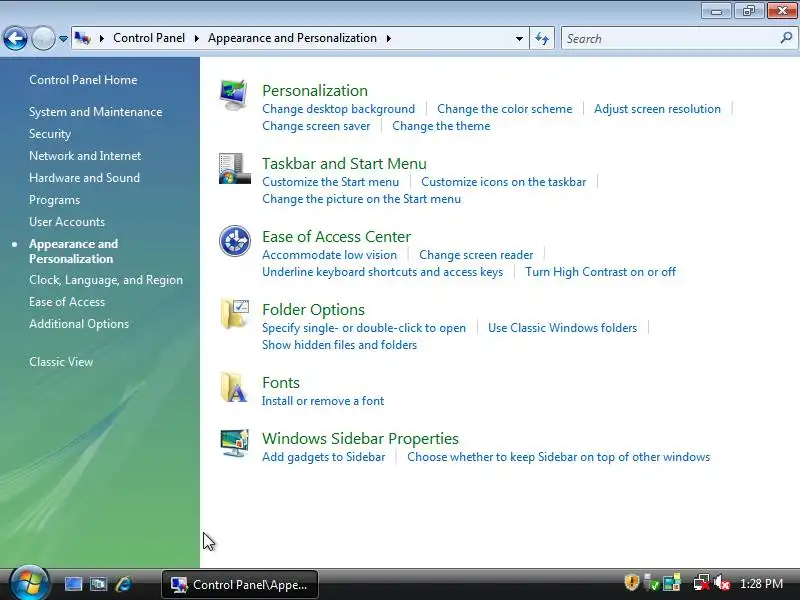800x600 pixels.
Task: Open Hardware and Sound category
Action: (x=84, y=178)
